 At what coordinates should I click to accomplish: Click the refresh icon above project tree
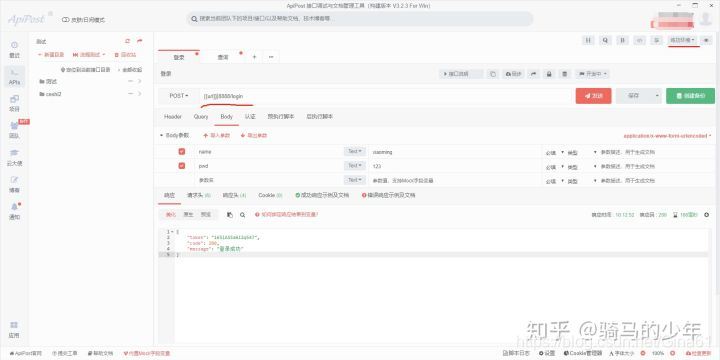click(128, 41)
